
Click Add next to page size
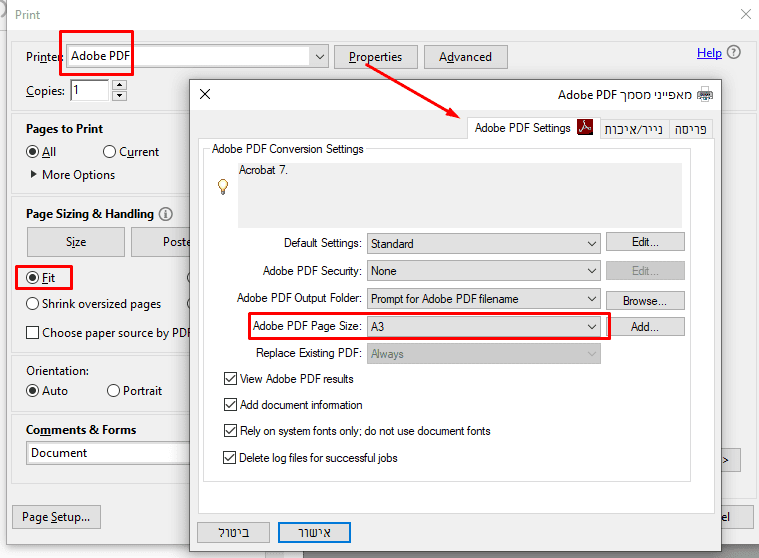(645, 327)
